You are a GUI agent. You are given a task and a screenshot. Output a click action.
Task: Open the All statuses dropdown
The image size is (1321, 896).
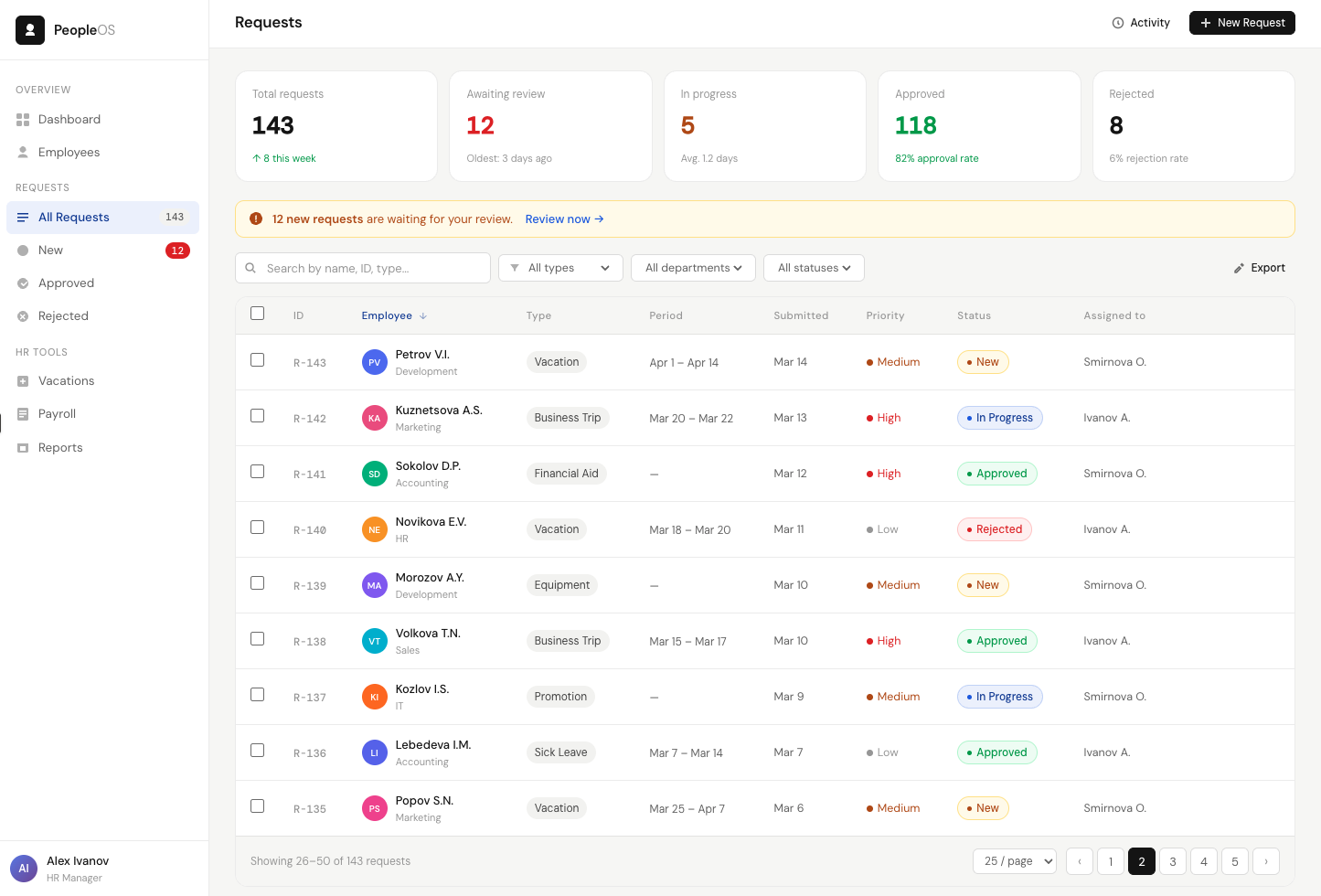814,268
